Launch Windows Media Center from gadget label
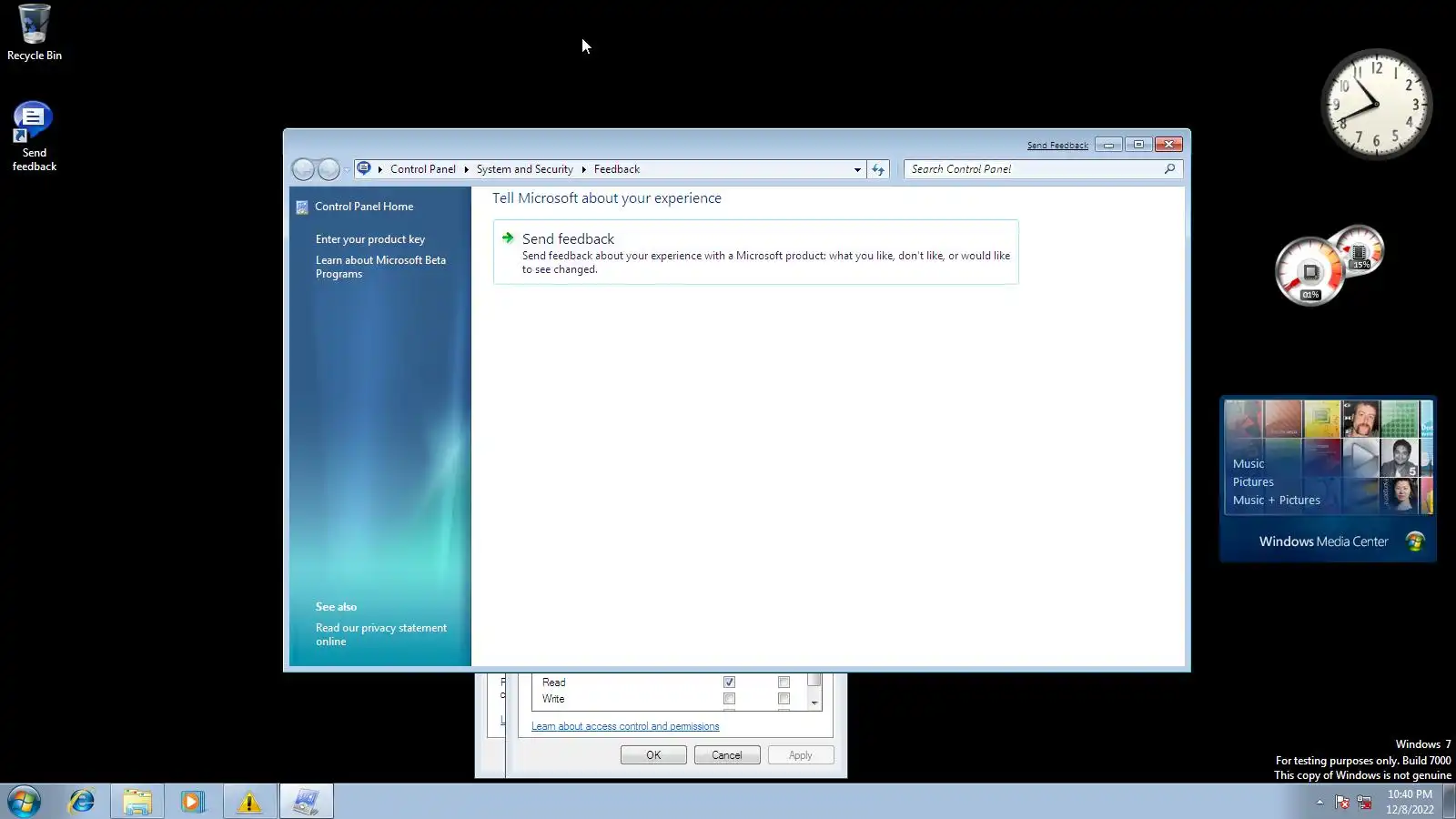The height and width of the screenshot is (819, 1456). pyautogui.click(x=1324, y=541)
